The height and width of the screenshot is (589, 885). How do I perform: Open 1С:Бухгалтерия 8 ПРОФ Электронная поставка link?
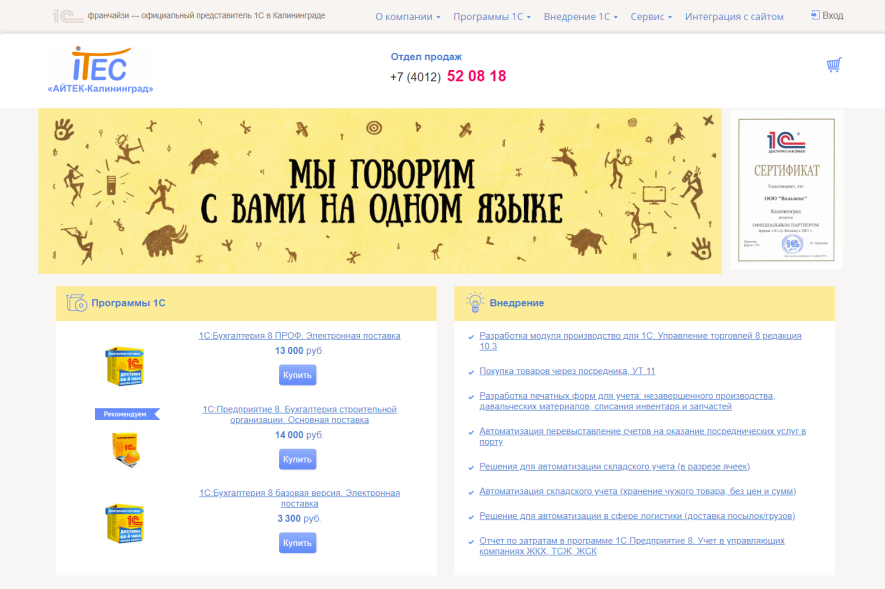pos(299,336)
